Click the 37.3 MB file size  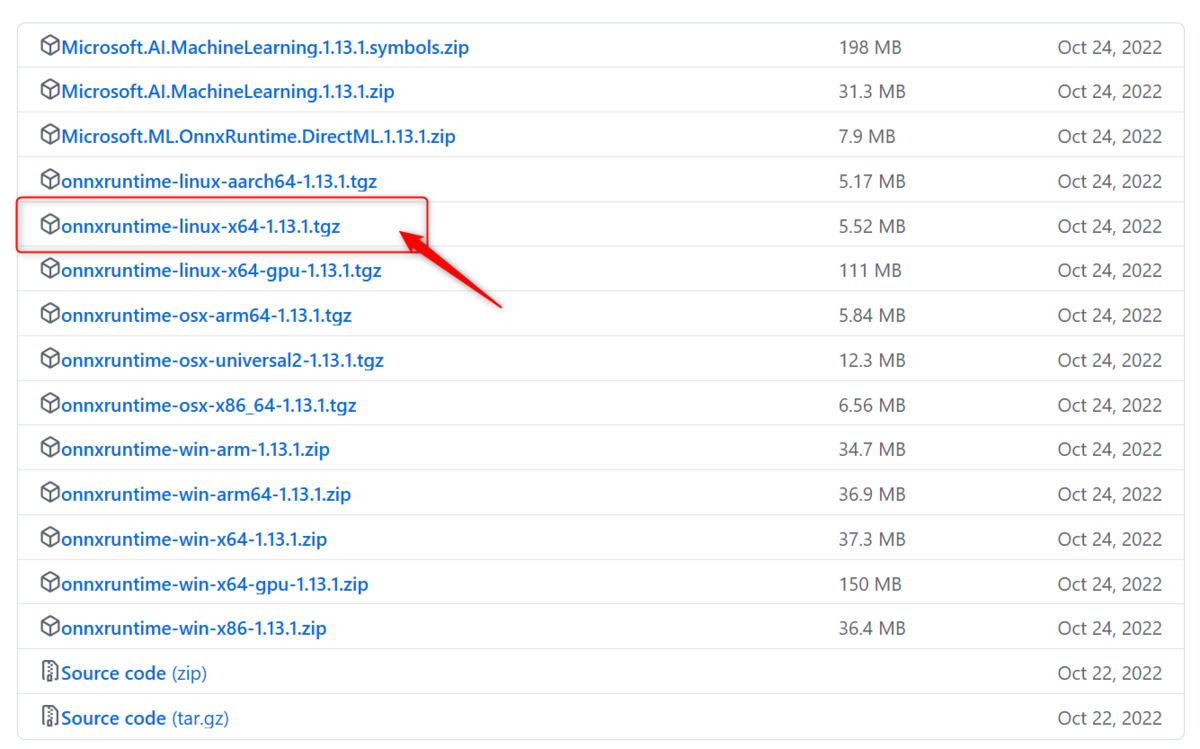pos(872,539)
